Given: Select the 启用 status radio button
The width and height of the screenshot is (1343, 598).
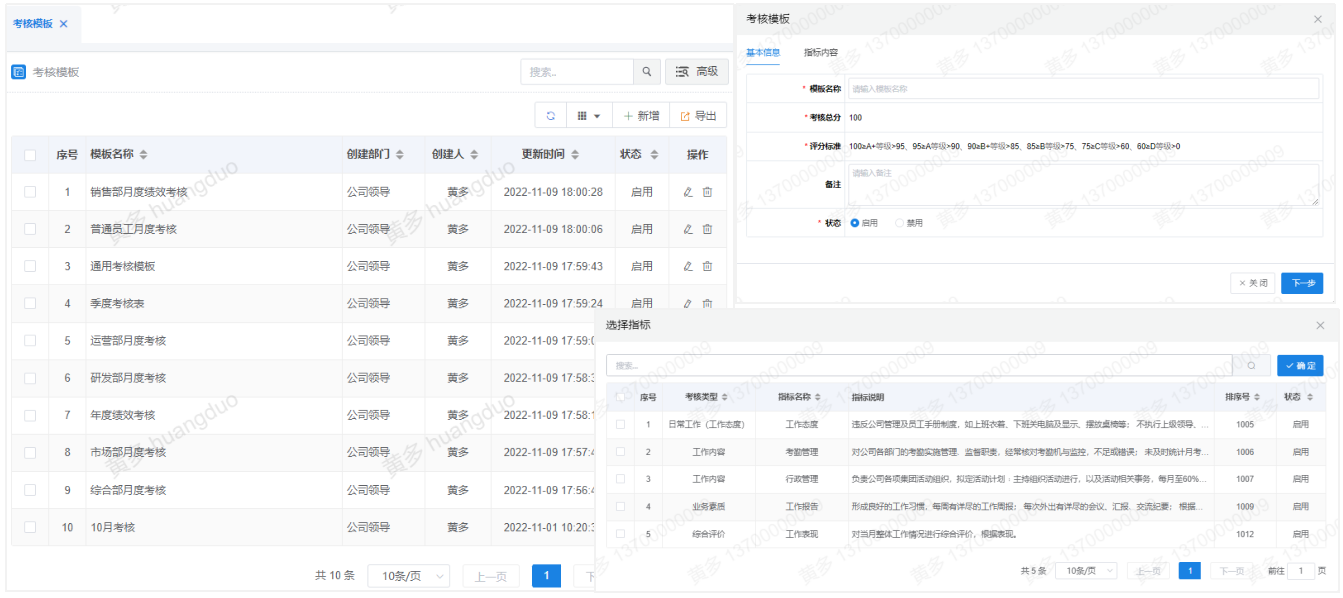Looking at the screenshot, I should coord(855,223).
